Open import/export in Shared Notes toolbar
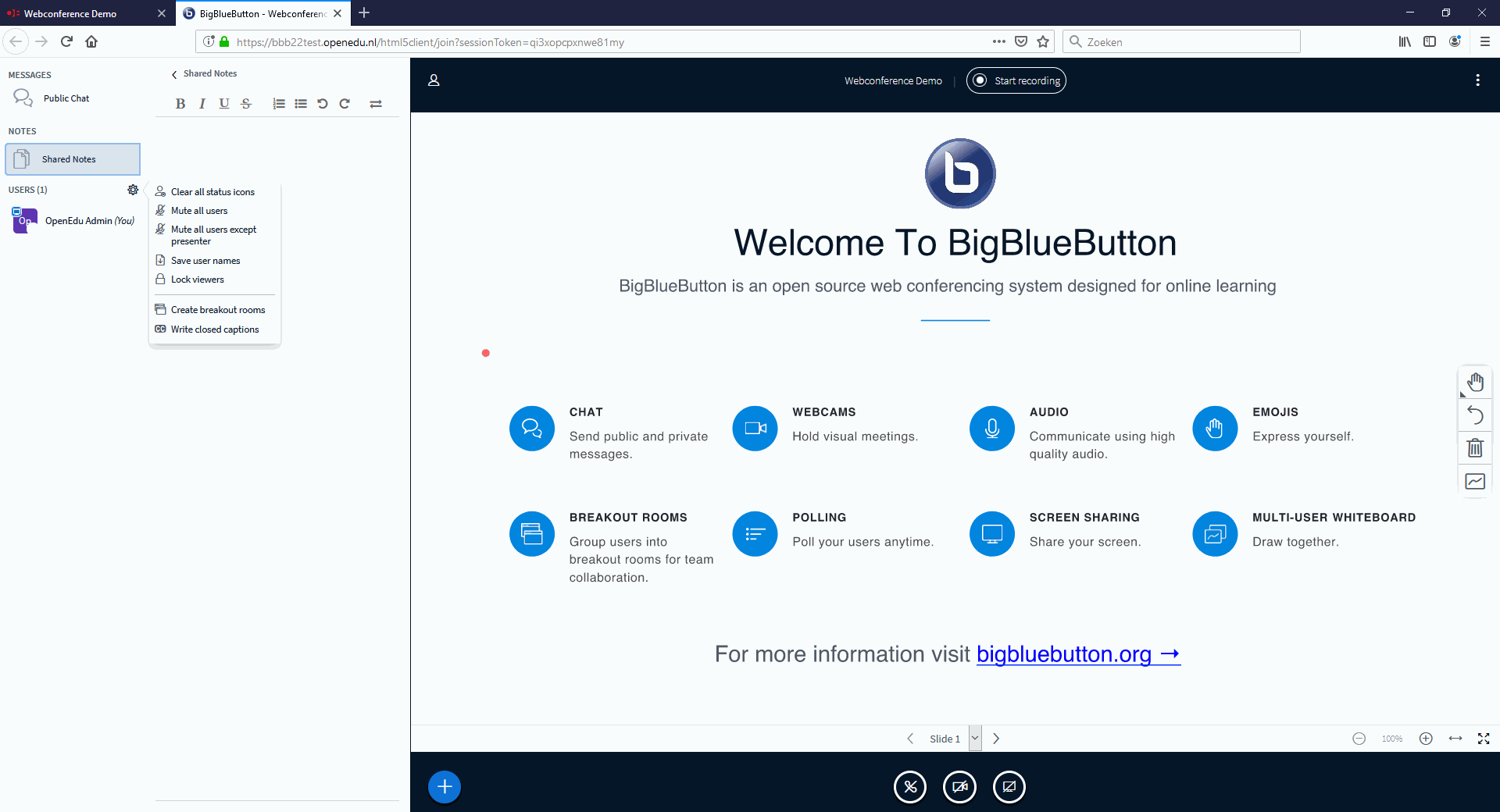The height and width of the screenshot is (812, 1500). pyautogui.click(x=376, y=104)
